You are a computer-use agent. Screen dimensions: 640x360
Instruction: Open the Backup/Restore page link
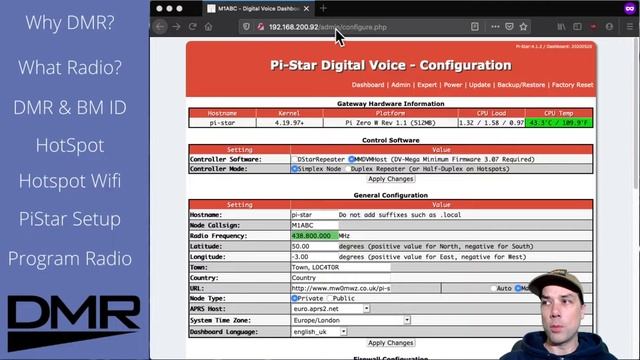[x=521, y=85]
